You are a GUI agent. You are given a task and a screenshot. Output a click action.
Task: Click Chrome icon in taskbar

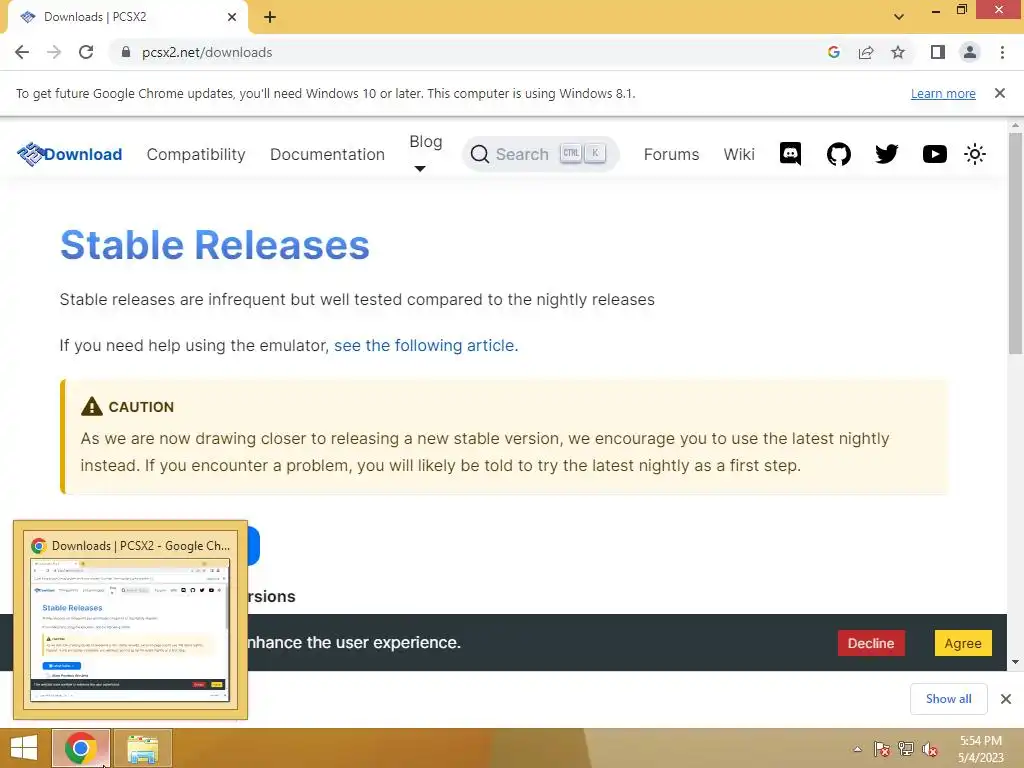(x=80, y=748)
